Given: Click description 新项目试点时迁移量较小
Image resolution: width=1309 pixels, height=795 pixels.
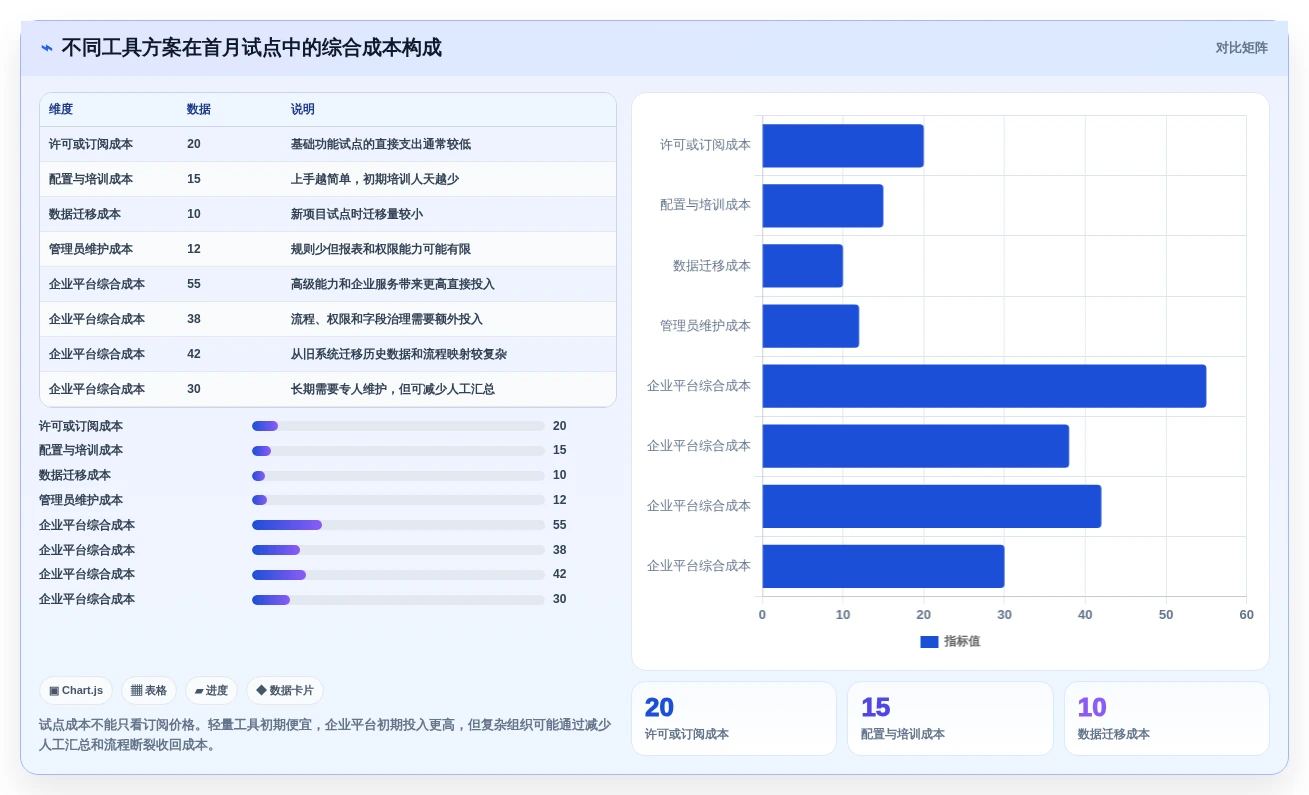Looking at the screenshot, I should (x=357, y=215).
